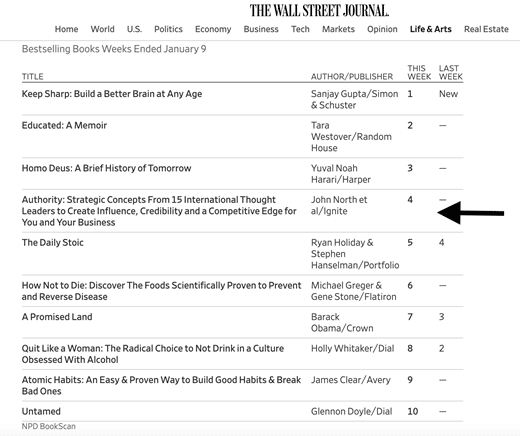Click the Untamed book title
This screenshot has width=520, height=436.
pos(41,411)
